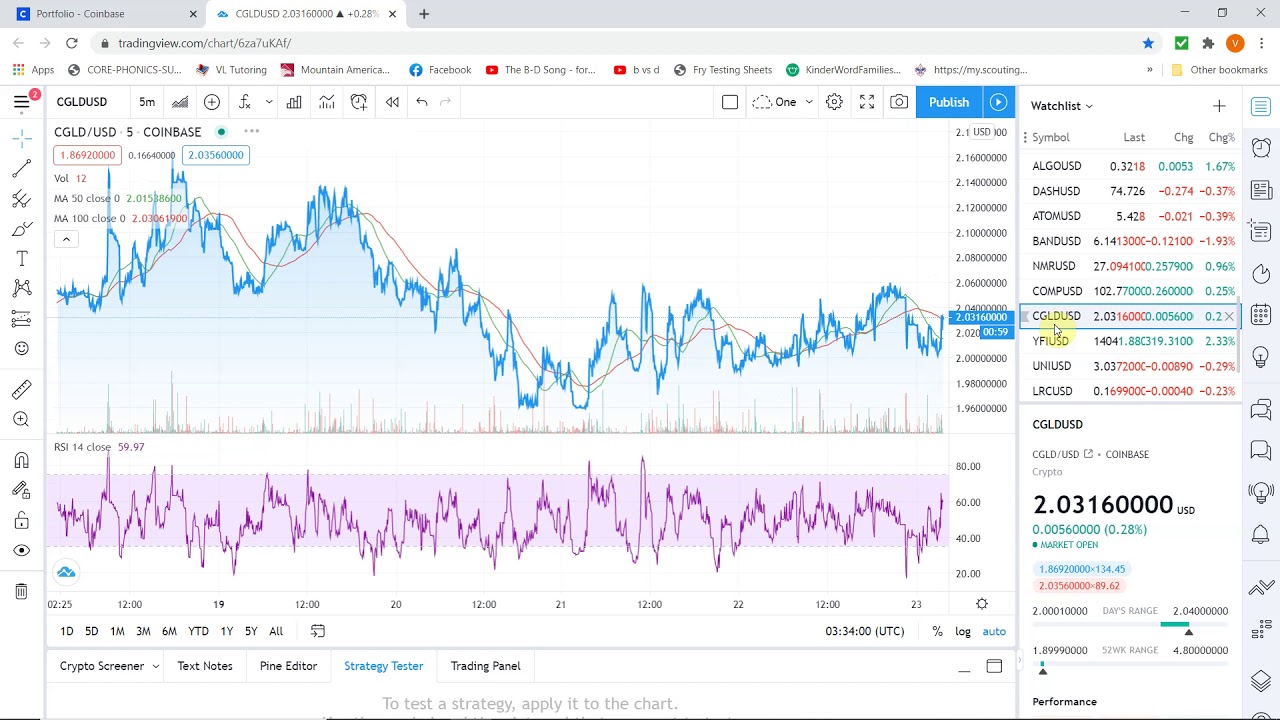
Task: Open Strategy Tester tab
Action: (x=384, y=666)
